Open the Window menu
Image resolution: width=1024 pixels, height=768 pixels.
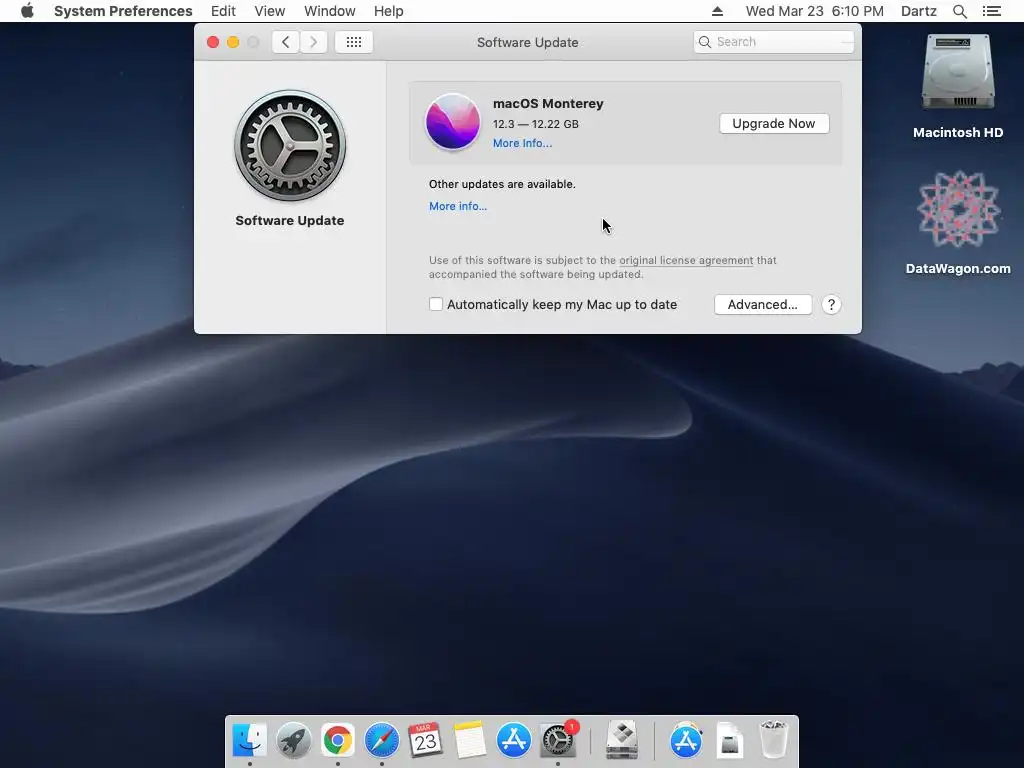pos(329,11)
